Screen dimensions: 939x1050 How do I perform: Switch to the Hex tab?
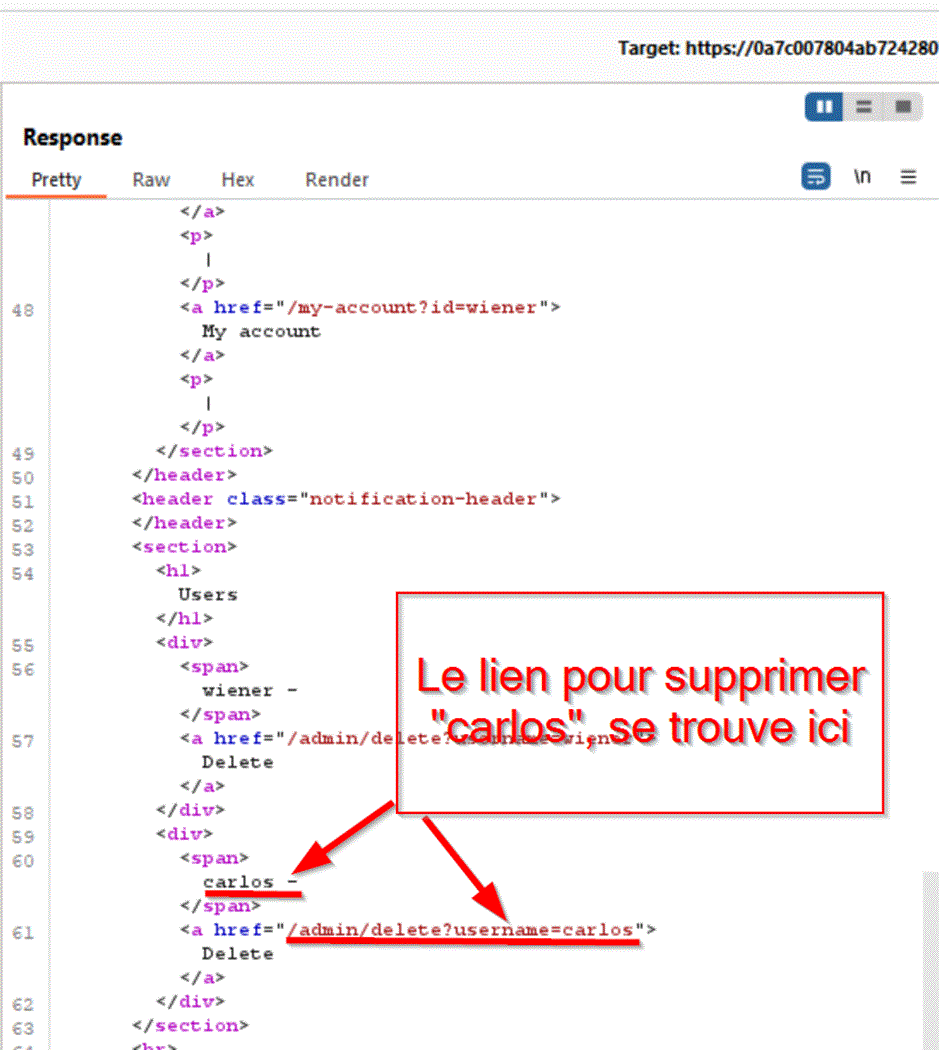238,180
